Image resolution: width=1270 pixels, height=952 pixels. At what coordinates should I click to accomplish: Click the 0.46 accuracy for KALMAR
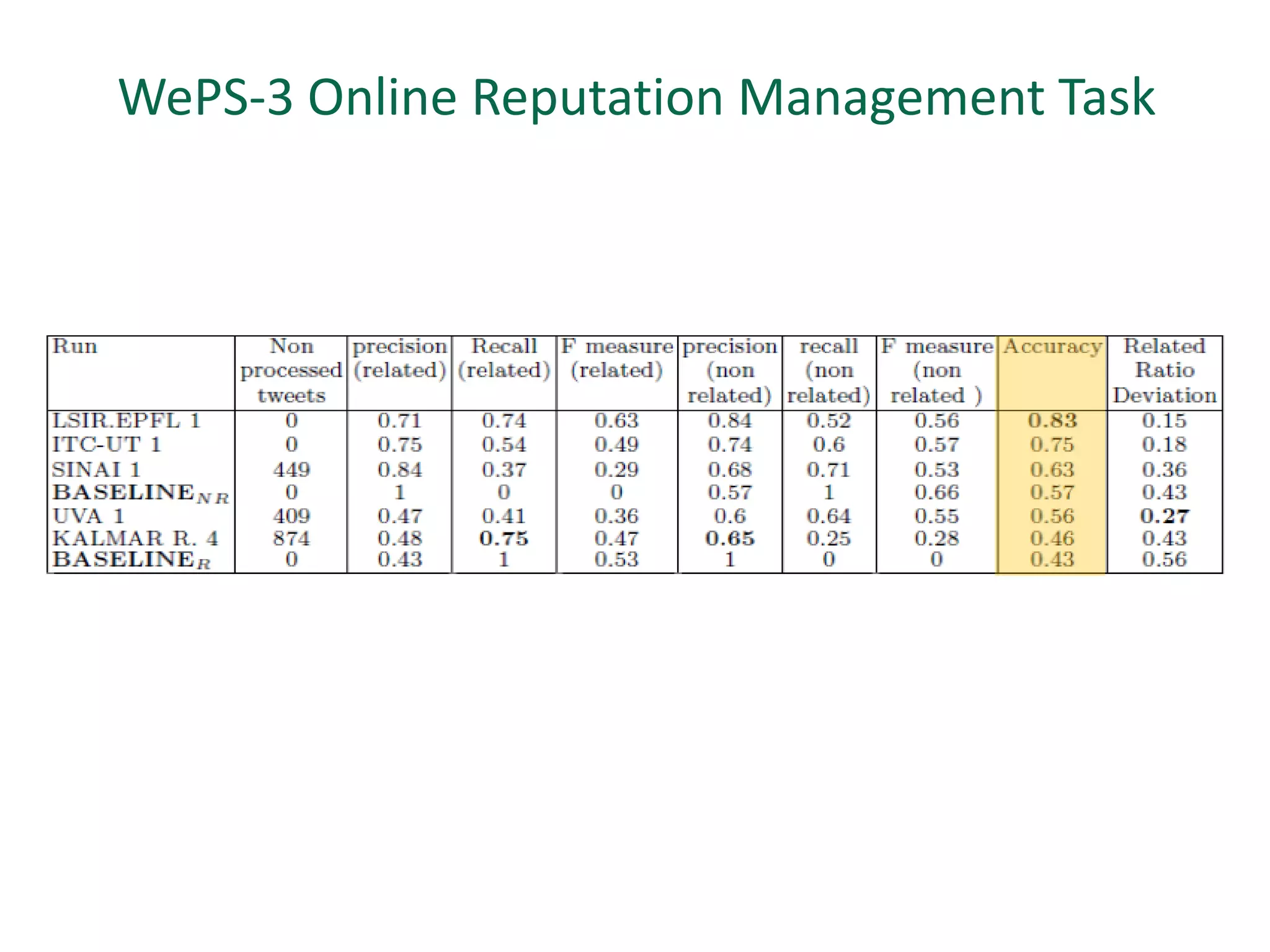pos(1052,538)
